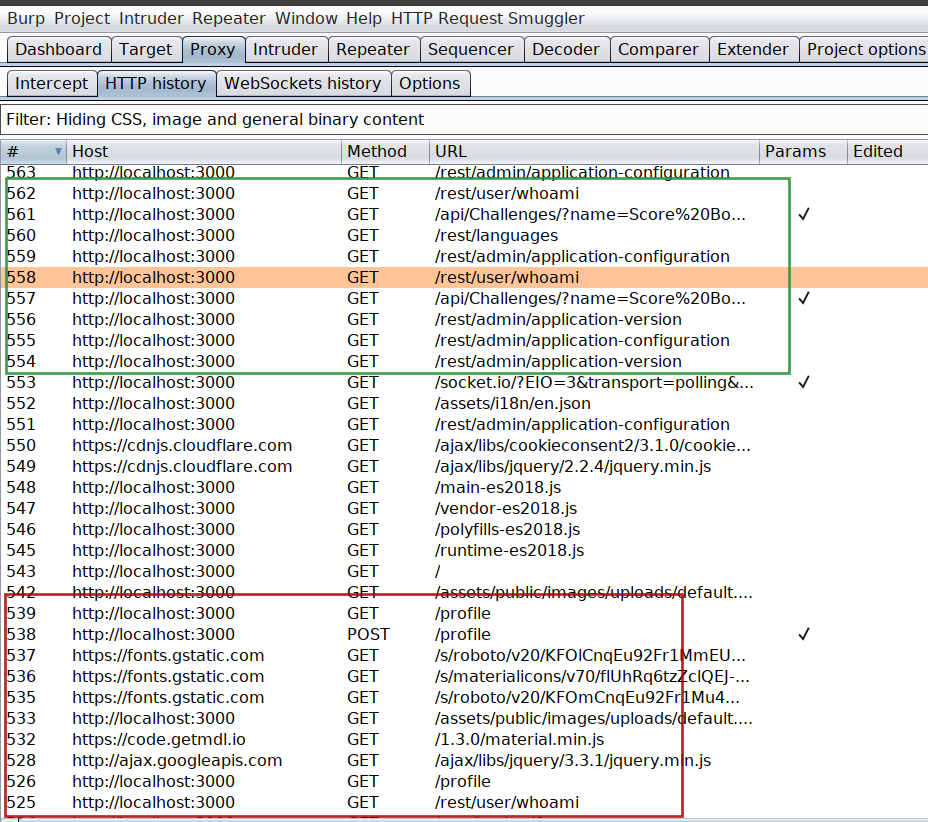Select row 532 code.getmdl.io material.min.js
928x822 pixels.
(x=464, y=740)
